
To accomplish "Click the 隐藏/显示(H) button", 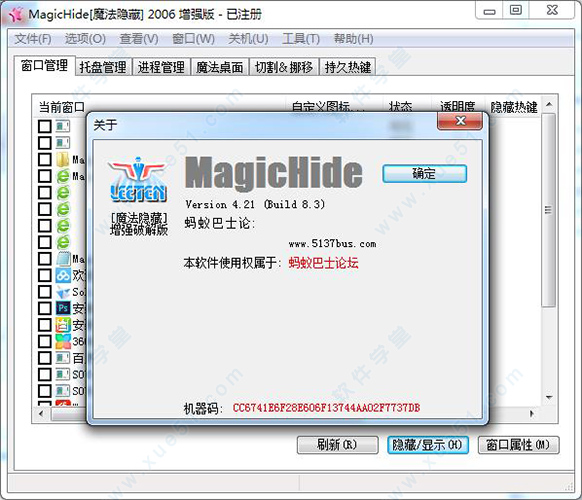I will pyautogui.click(x=428, y=445).
